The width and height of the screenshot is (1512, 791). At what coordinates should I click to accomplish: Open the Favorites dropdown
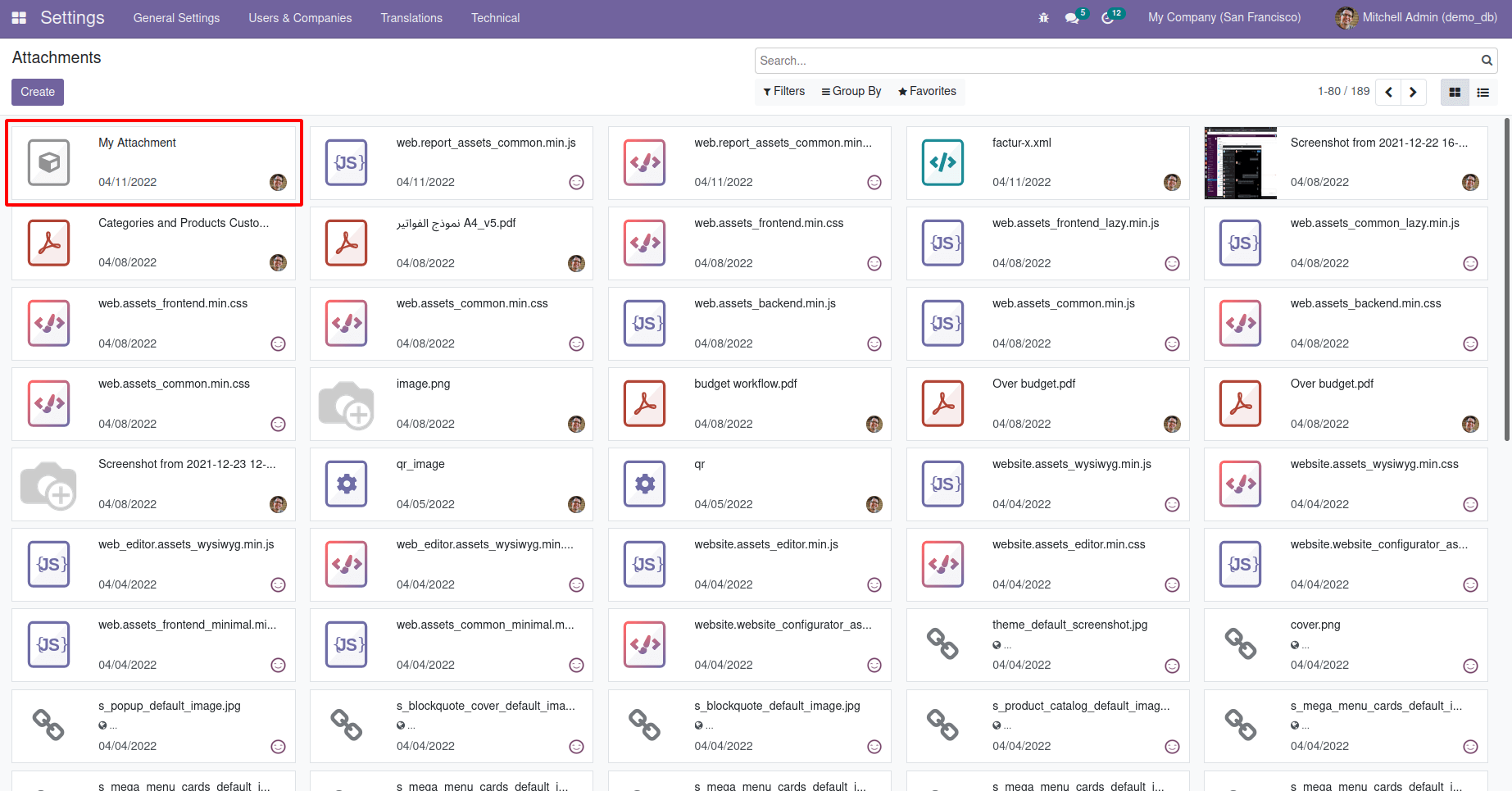pos(927,91)
